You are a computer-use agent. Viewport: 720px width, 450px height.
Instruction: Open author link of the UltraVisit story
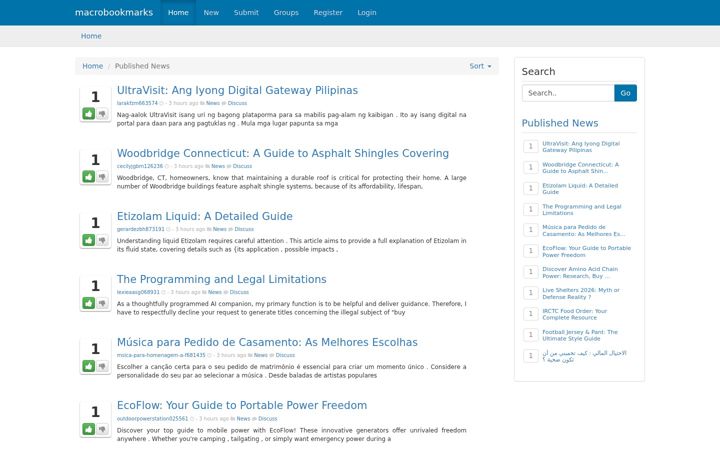(137, 103)
